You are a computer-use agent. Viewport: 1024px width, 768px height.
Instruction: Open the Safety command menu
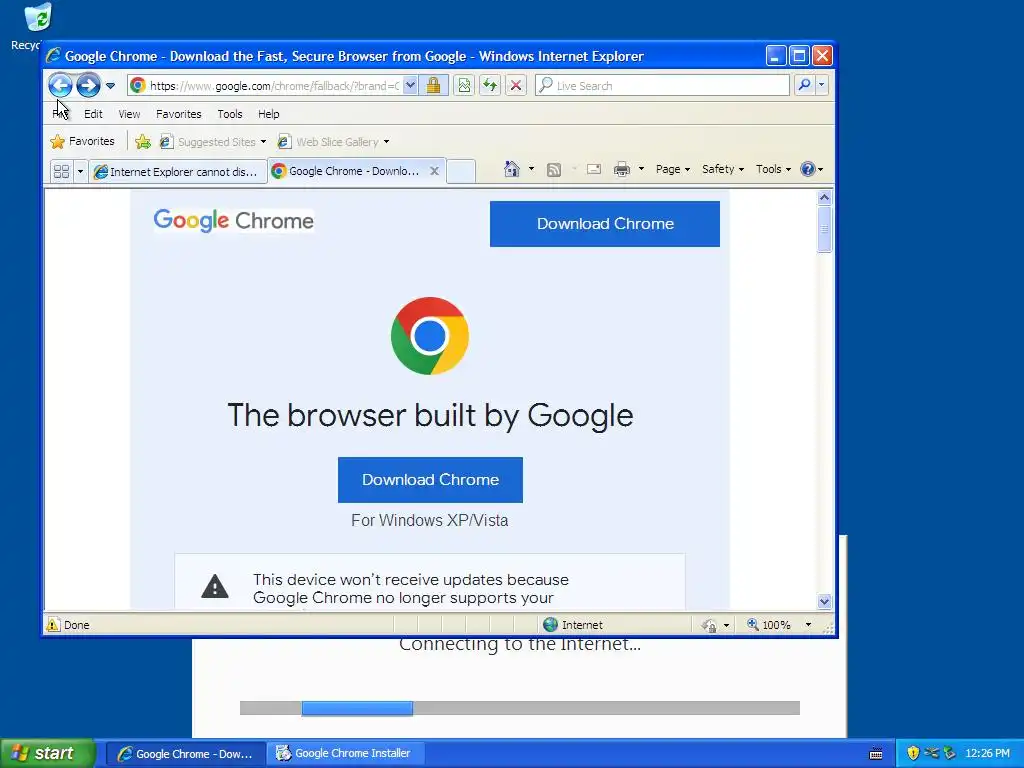pyautogui.click(x=723, y=169)
